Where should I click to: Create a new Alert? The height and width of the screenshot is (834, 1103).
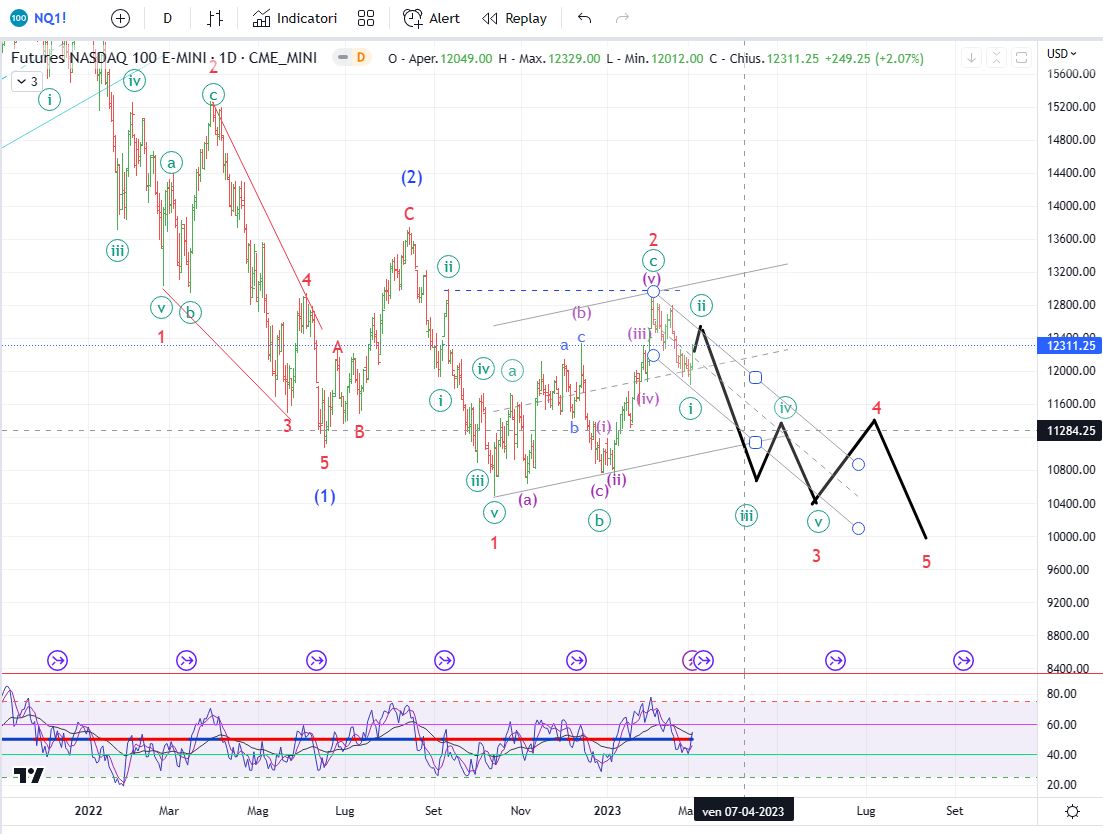(x=431, y=18)
